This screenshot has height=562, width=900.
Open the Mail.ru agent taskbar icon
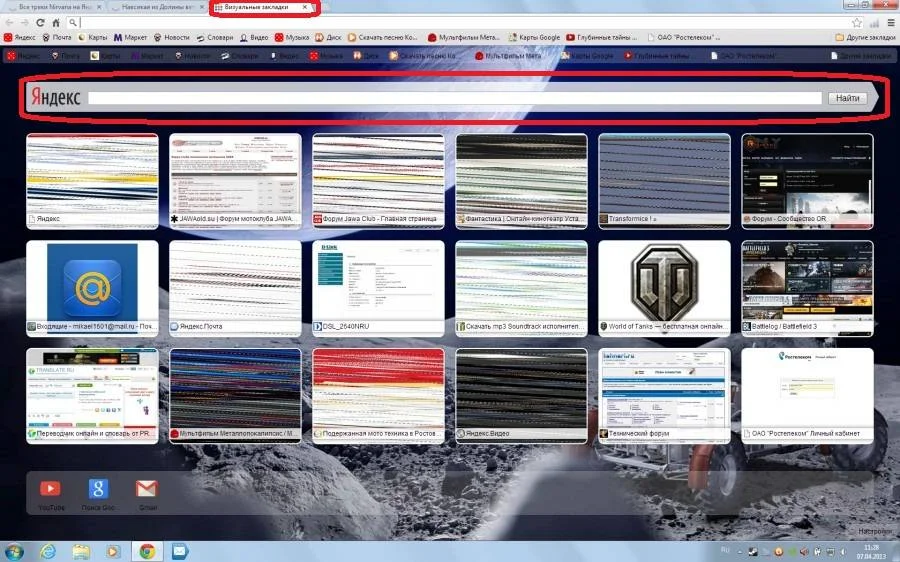click(x=180, y=552)
